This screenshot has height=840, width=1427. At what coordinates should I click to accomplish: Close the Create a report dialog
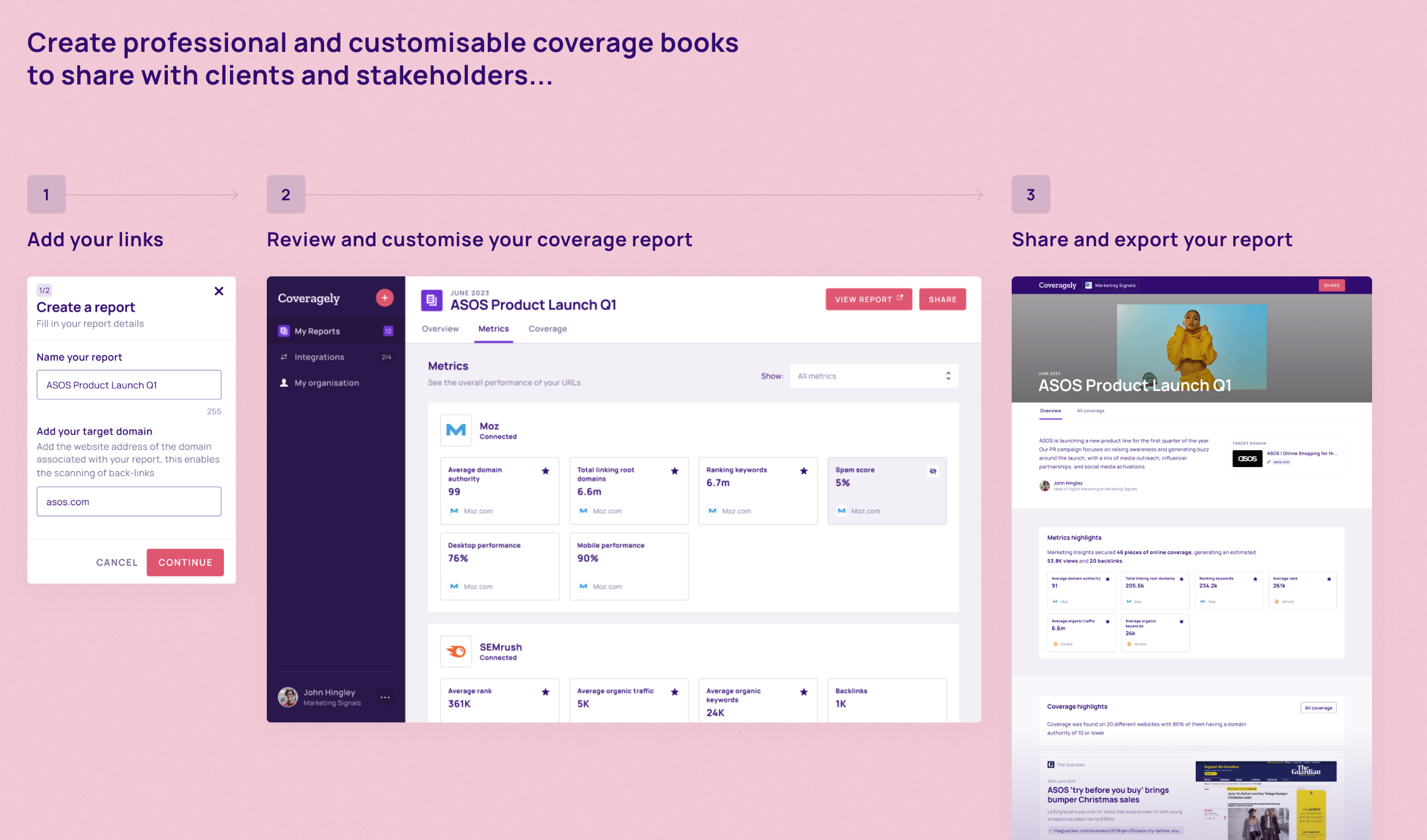(219, 291)
